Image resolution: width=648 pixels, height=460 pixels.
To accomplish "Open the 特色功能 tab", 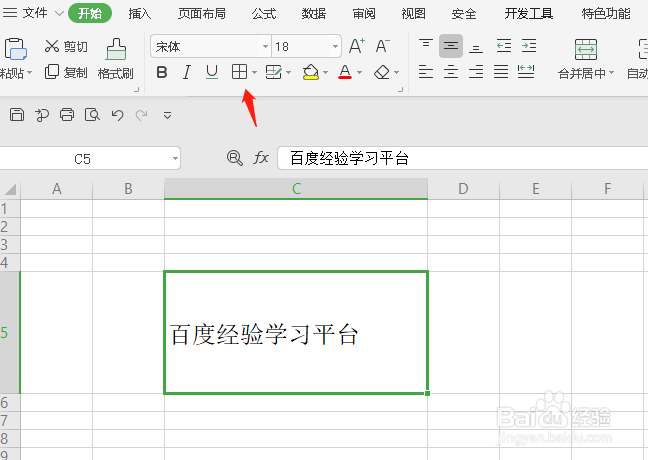I will [606, 14].
